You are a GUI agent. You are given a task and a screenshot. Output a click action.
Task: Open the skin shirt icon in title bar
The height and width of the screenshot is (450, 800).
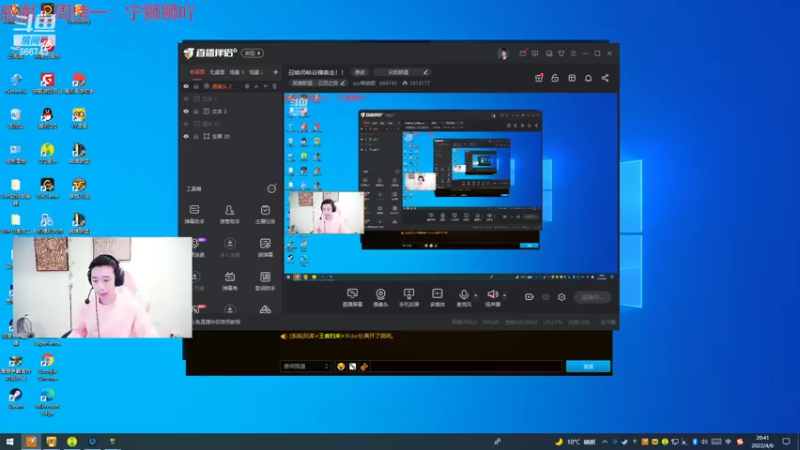(x=561, y=53)
